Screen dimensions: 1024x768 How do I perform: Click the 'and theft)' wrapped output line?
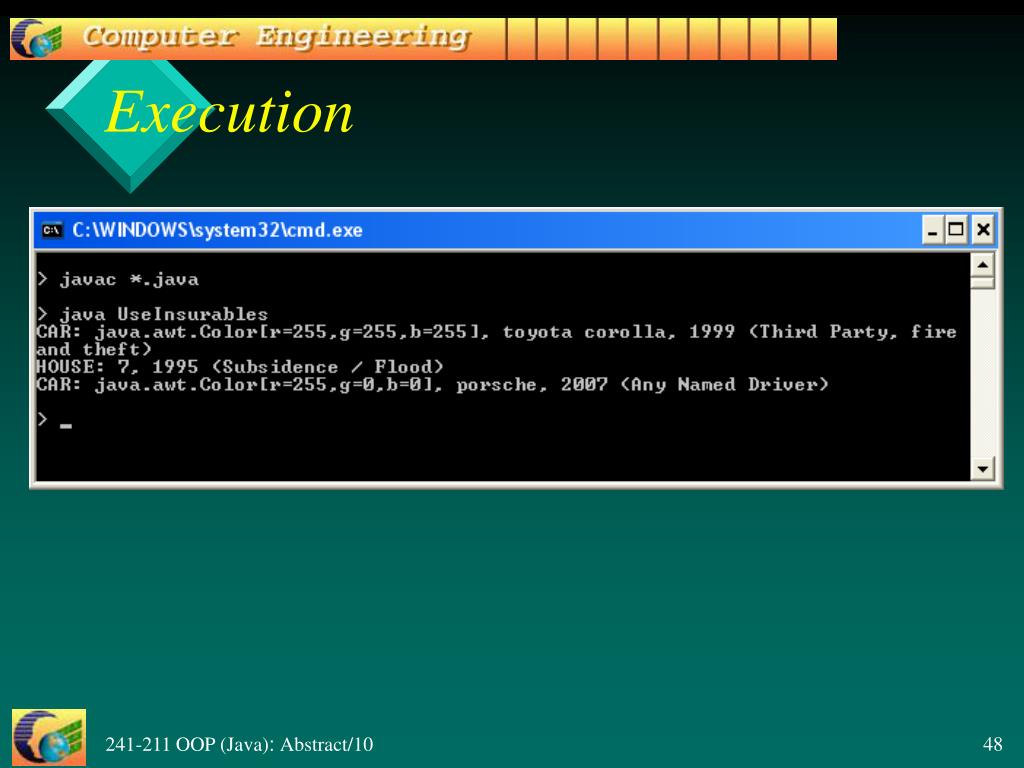pyautogui.click(x=94, y=349)
